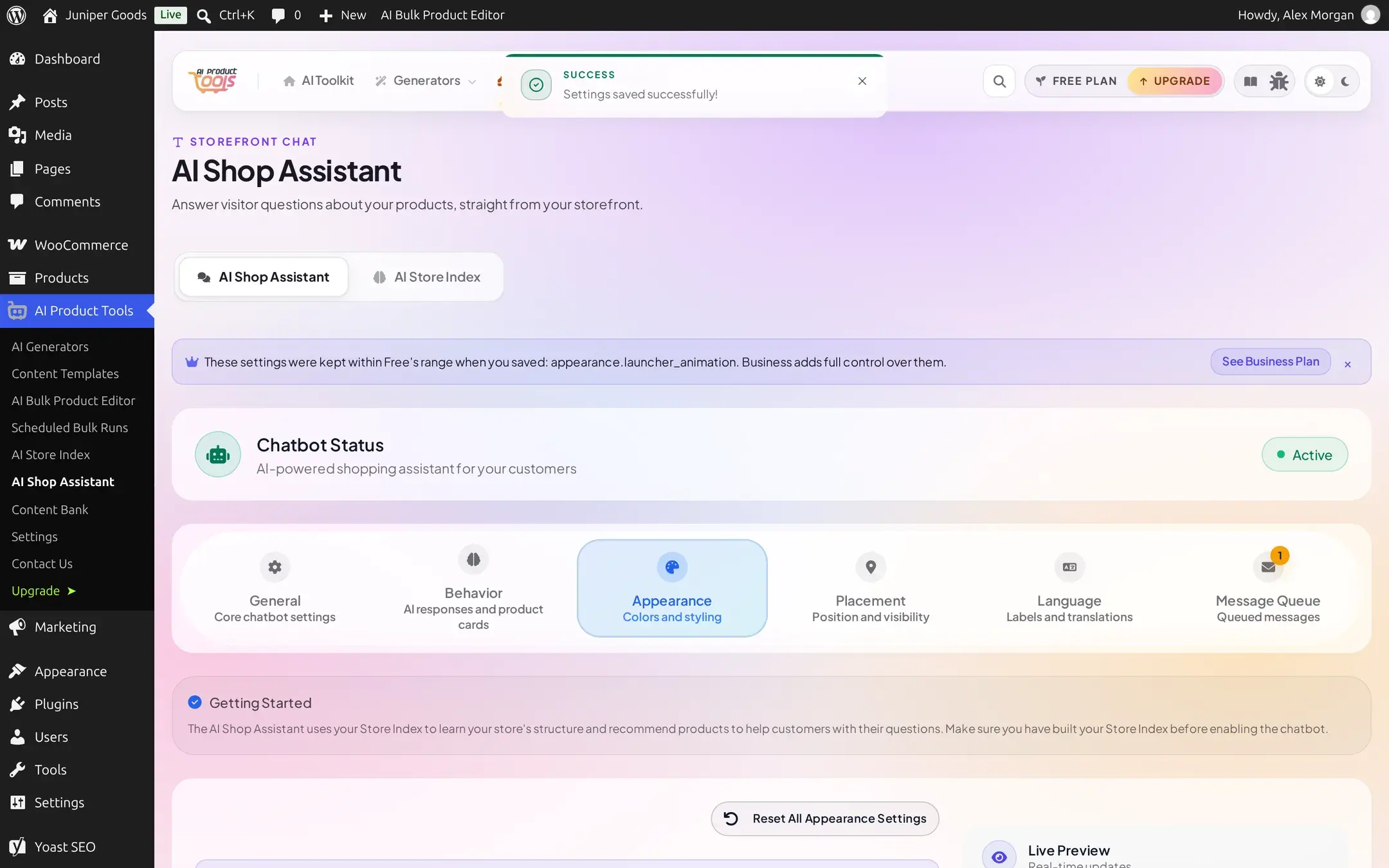The height and width of the screenshot is (868, 1389).
Task: Click the UPGRADE button
Action: [x=1175, y=81]
